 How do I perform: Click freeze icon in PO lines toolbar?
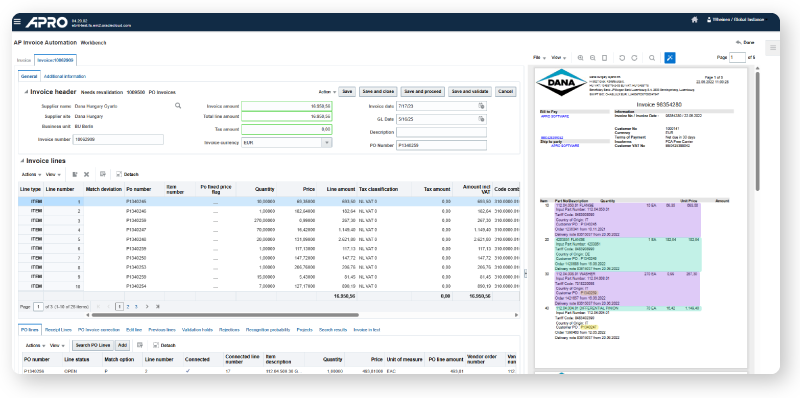[140, 345]
